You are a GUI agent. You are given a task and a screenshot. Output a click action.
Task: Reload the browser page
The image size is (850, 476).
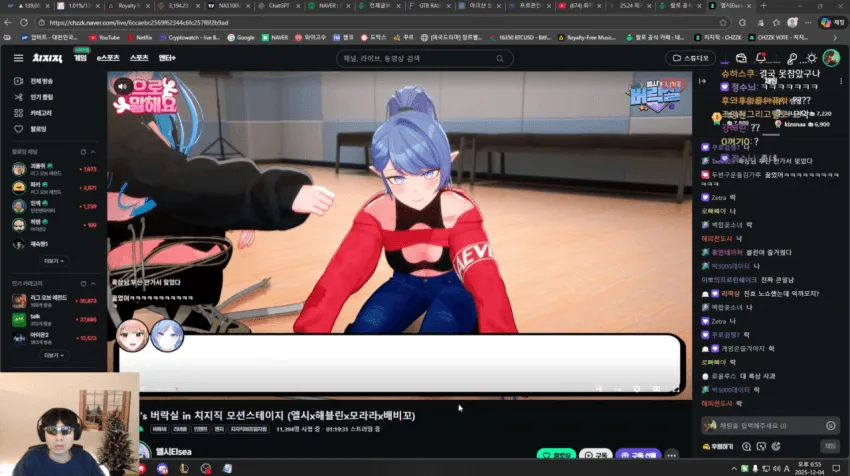pyautogui.click(x=24, y=23)
